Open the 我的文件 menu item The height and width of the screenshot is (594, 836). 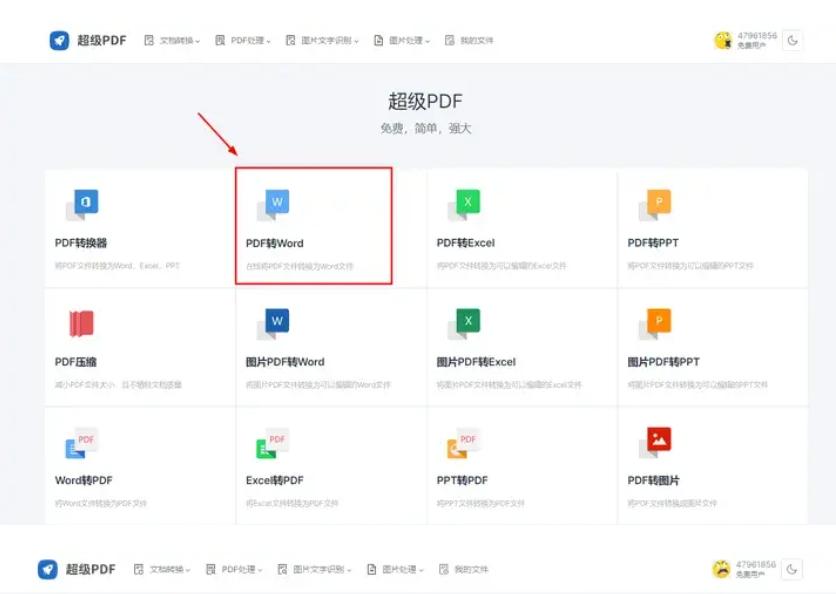pos(467,40)
